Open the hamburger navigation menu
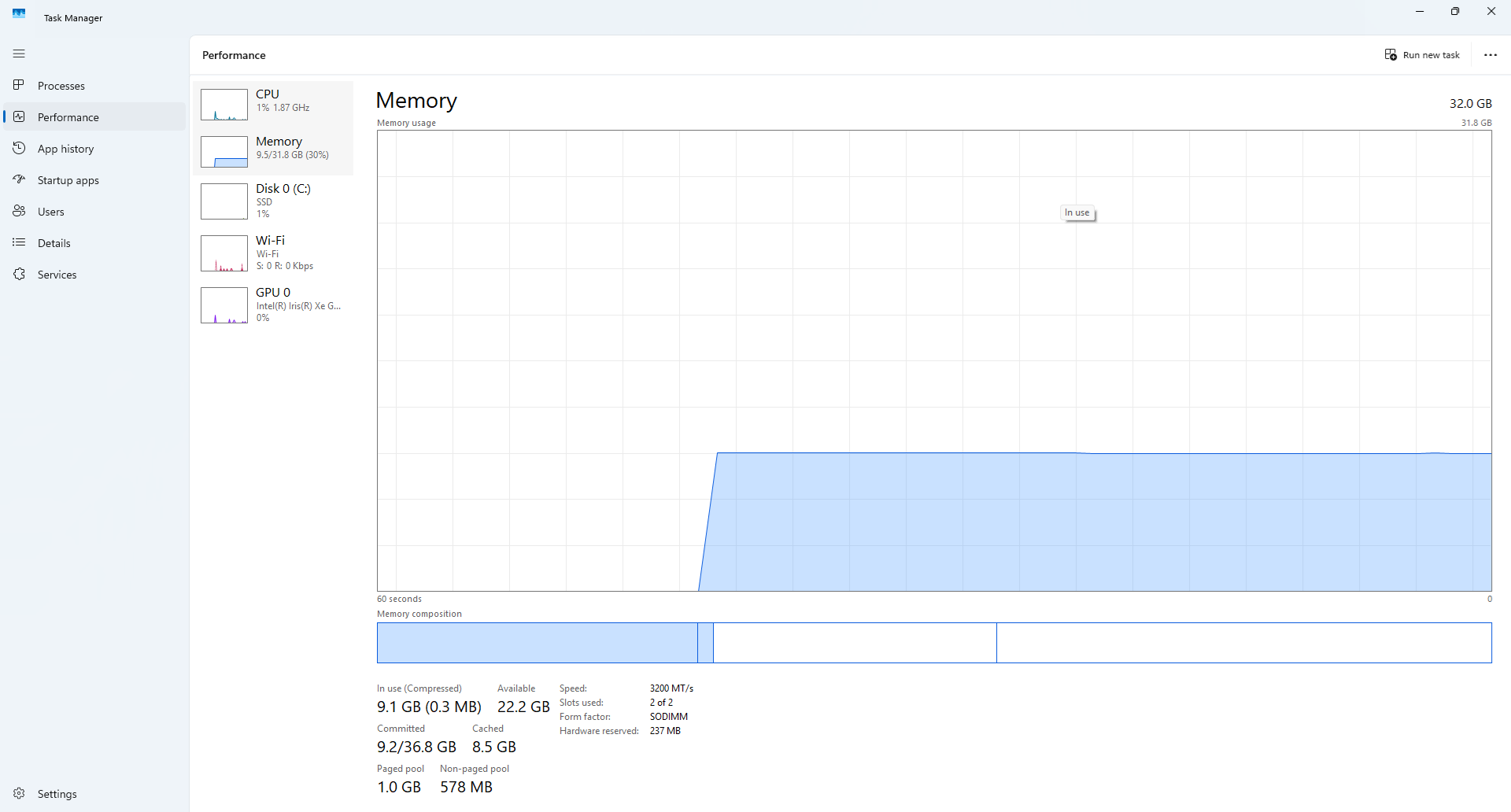Screen dimensions: 1511x812 click(19, 54)
